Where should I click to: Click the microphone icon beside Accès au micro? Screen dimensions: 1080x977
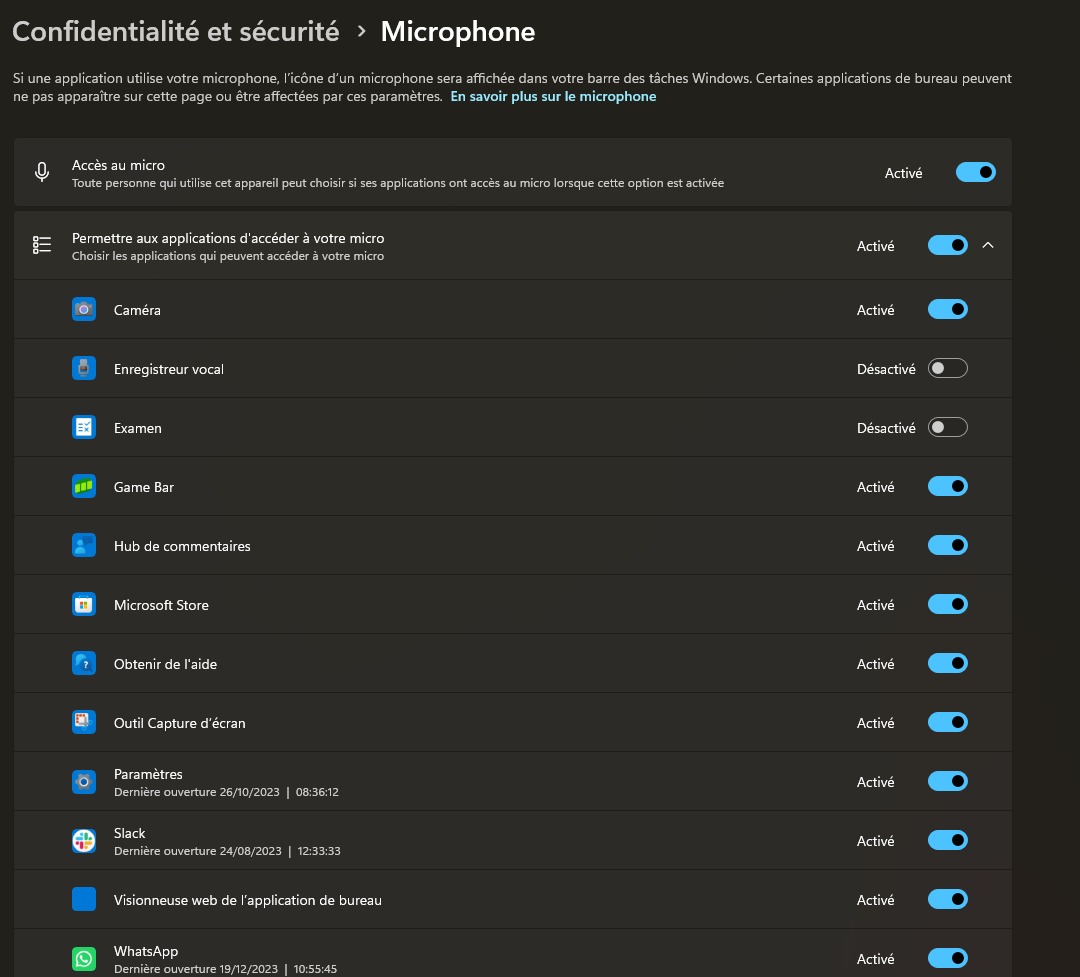[x=42, y=172]
